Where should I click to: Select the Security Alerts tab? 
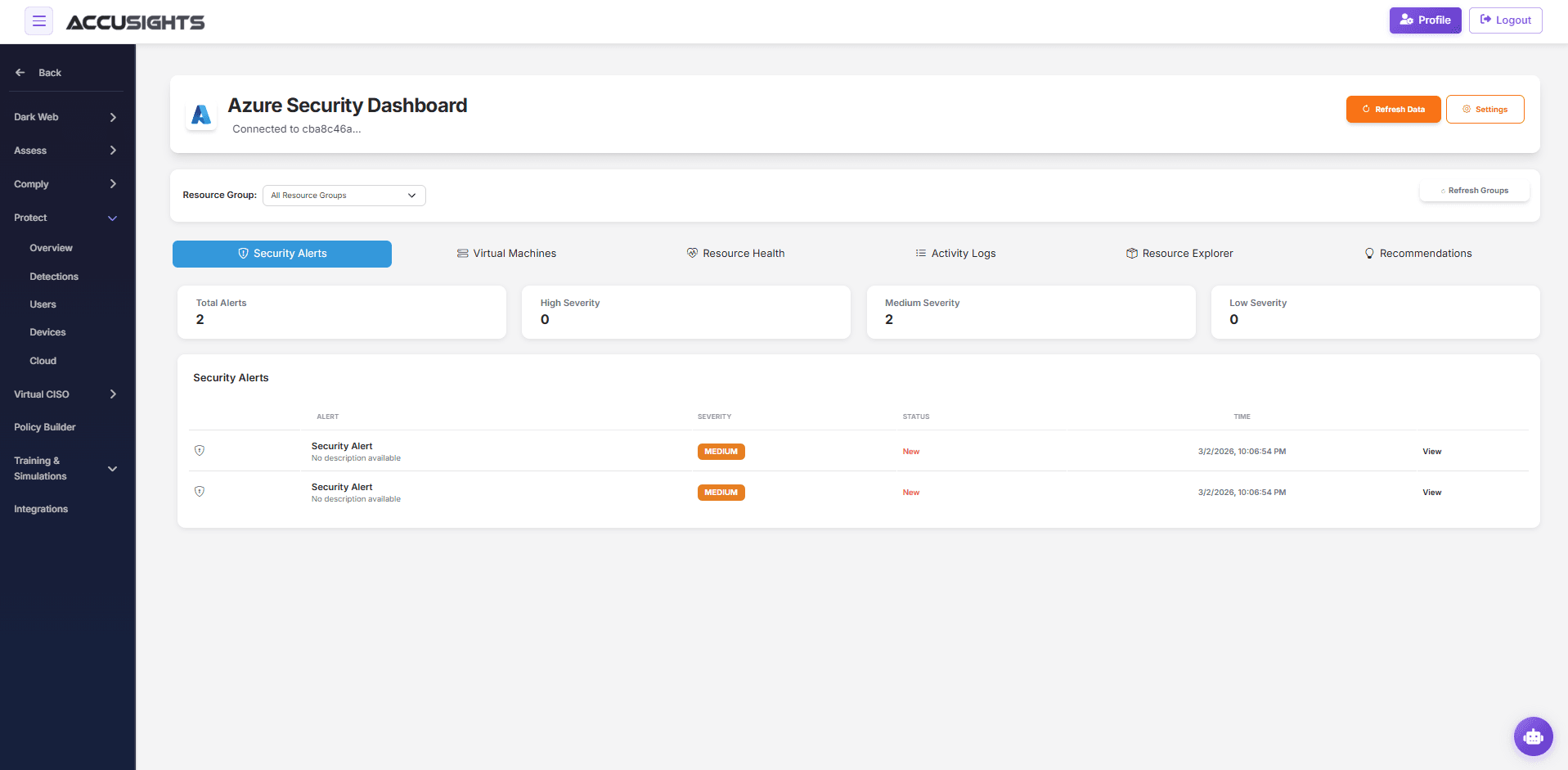point(282,254)
